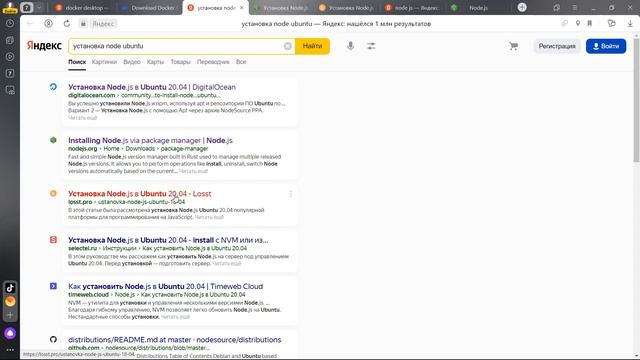The image size is (640, 360).
Task: Select Видео search category
Action: (131, 62)
